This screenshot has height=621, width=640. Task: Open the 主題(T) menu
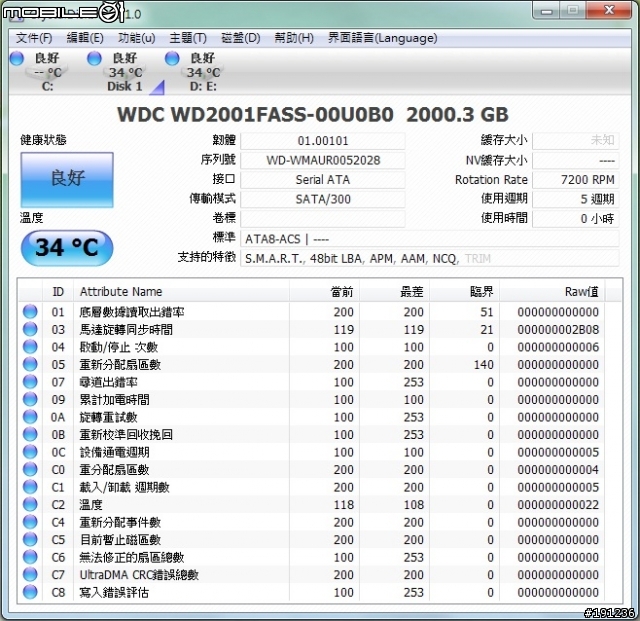(x=188, y=38)
